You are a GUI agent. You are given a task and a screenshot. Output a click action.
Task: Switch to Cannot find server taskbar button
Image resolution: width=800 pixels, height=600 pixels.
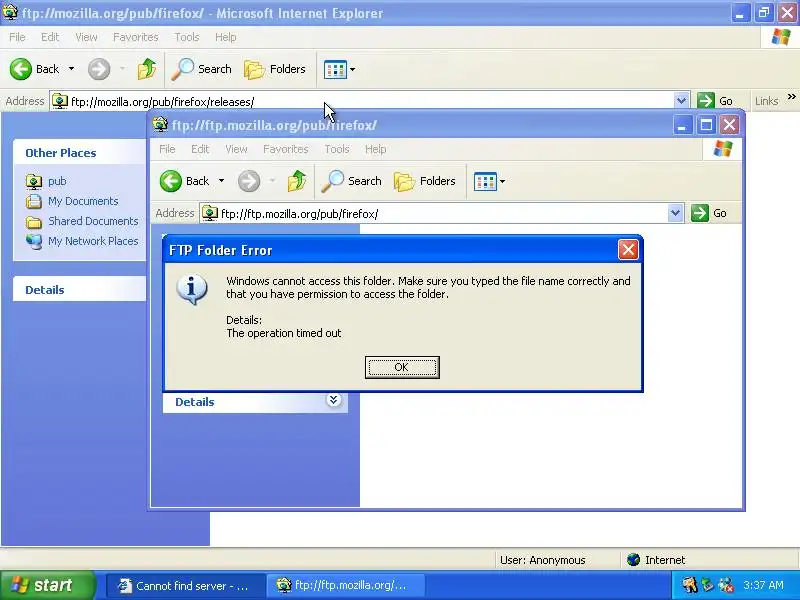click(186, 586)
